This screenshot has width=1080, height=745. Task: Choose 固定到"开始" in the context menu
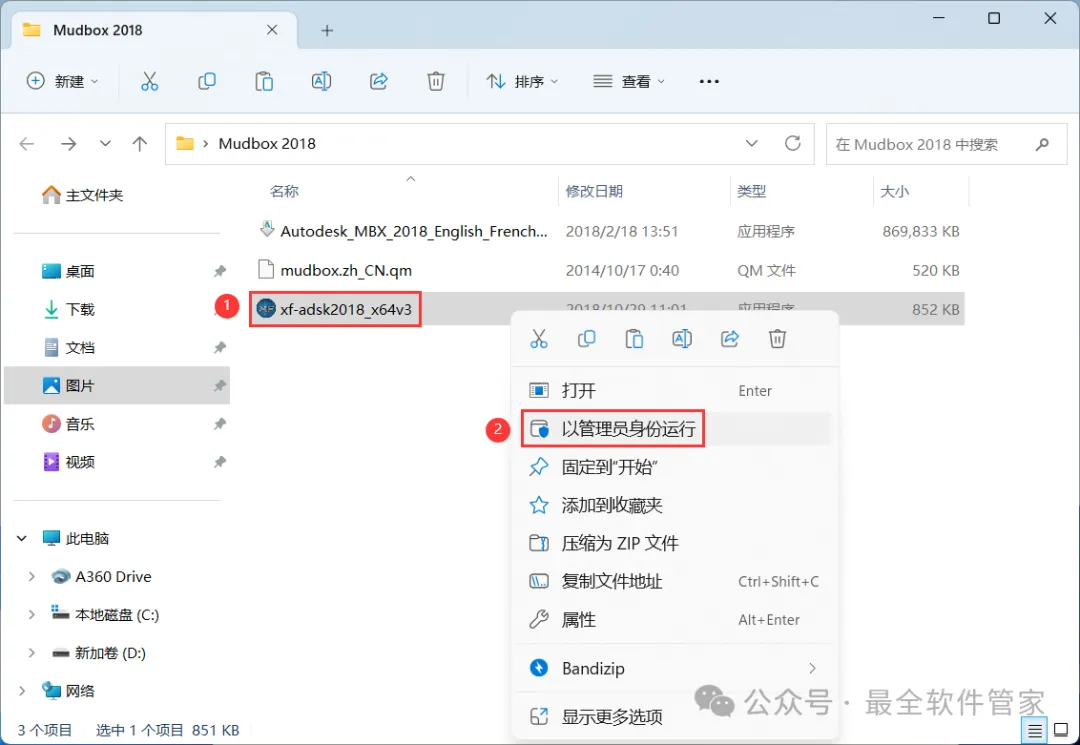coord(675,467)
